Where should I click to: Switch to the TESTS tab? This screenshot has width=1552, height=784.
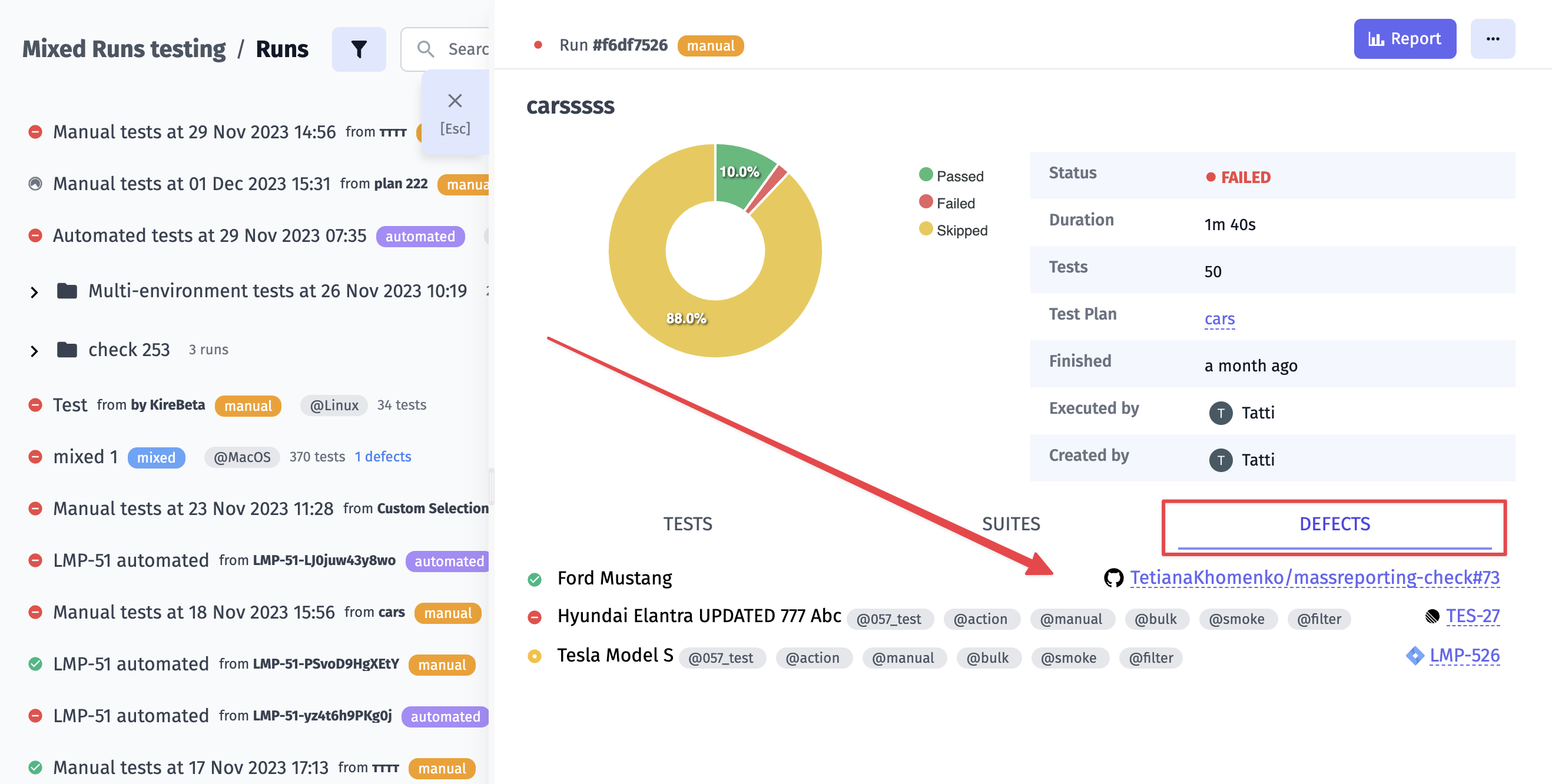[x=688, y=524]
